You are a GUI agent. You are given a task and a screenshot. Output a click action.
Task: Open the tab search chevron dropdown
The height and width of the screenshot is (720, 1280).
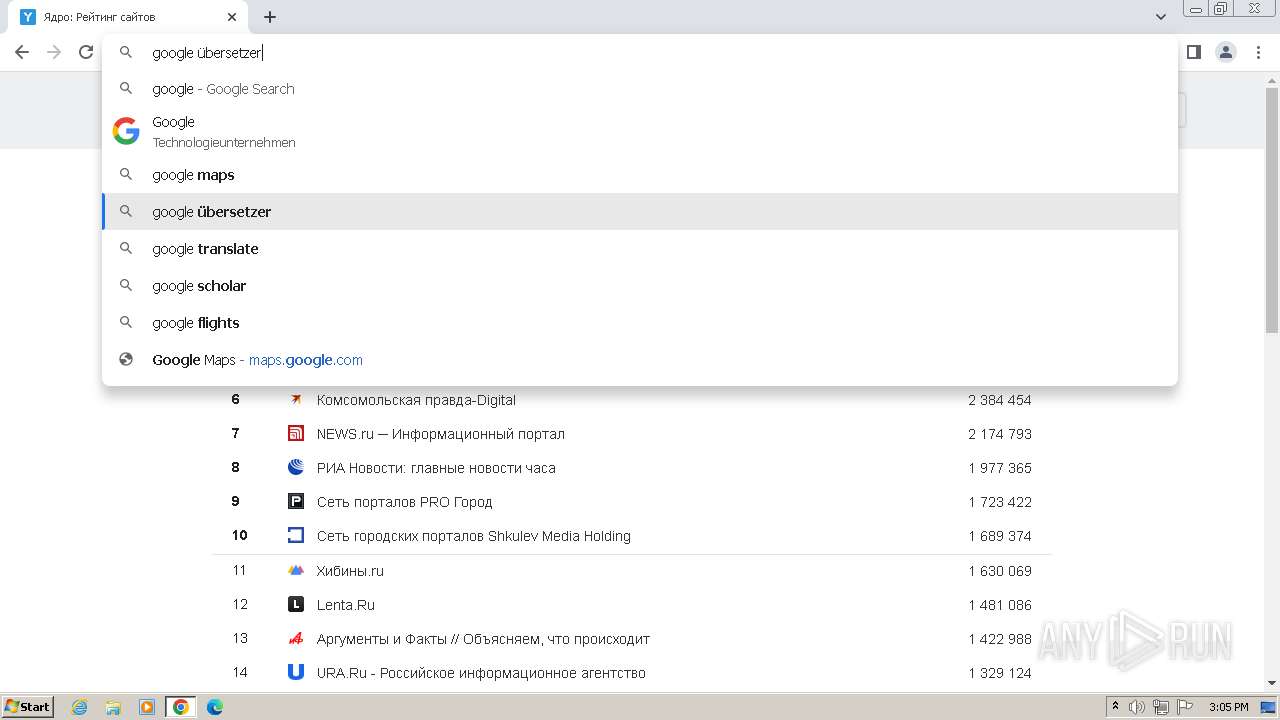1161,17
